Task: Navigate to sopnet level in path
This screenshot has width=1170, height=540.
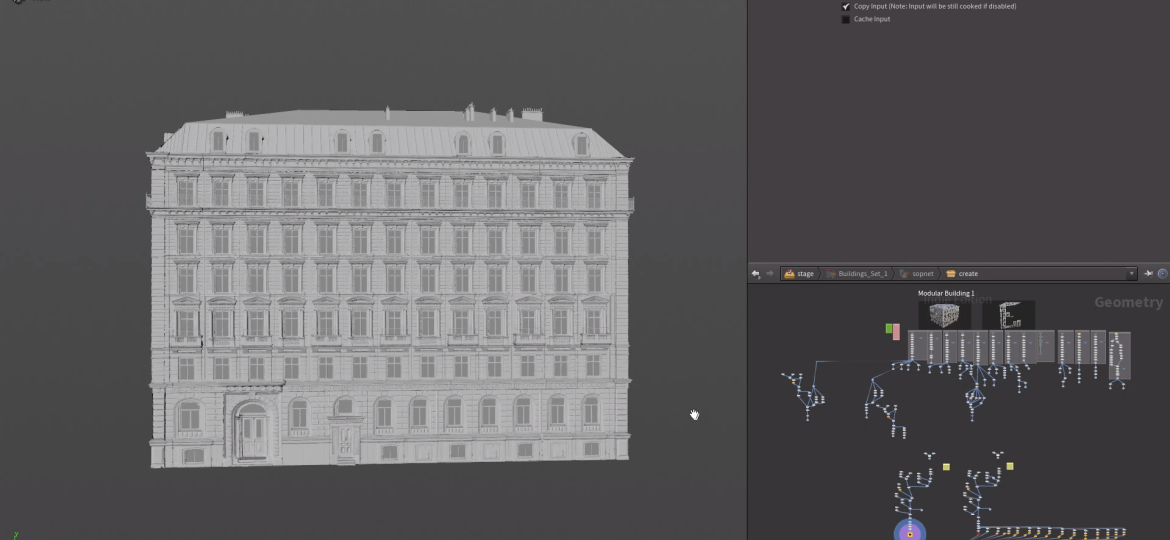Action: coord(921,274)
